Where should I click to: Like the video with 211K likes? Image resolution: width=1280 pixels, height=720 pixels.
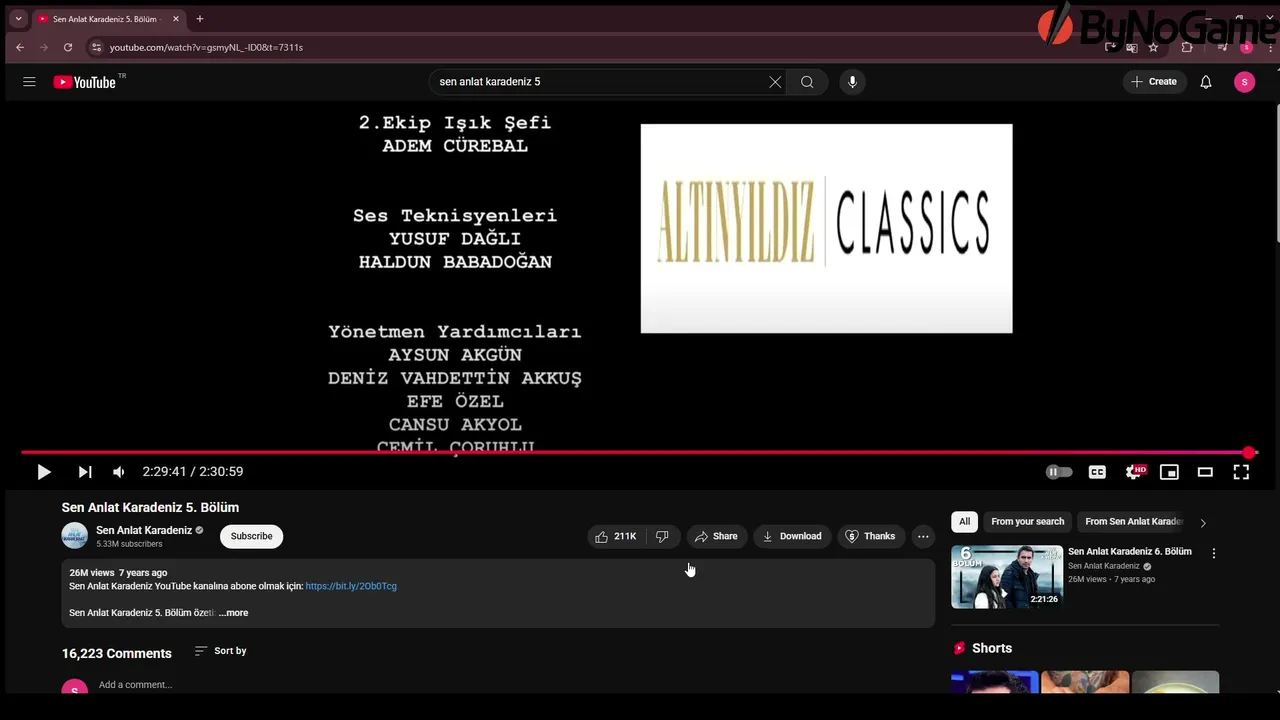coord(616,537)
